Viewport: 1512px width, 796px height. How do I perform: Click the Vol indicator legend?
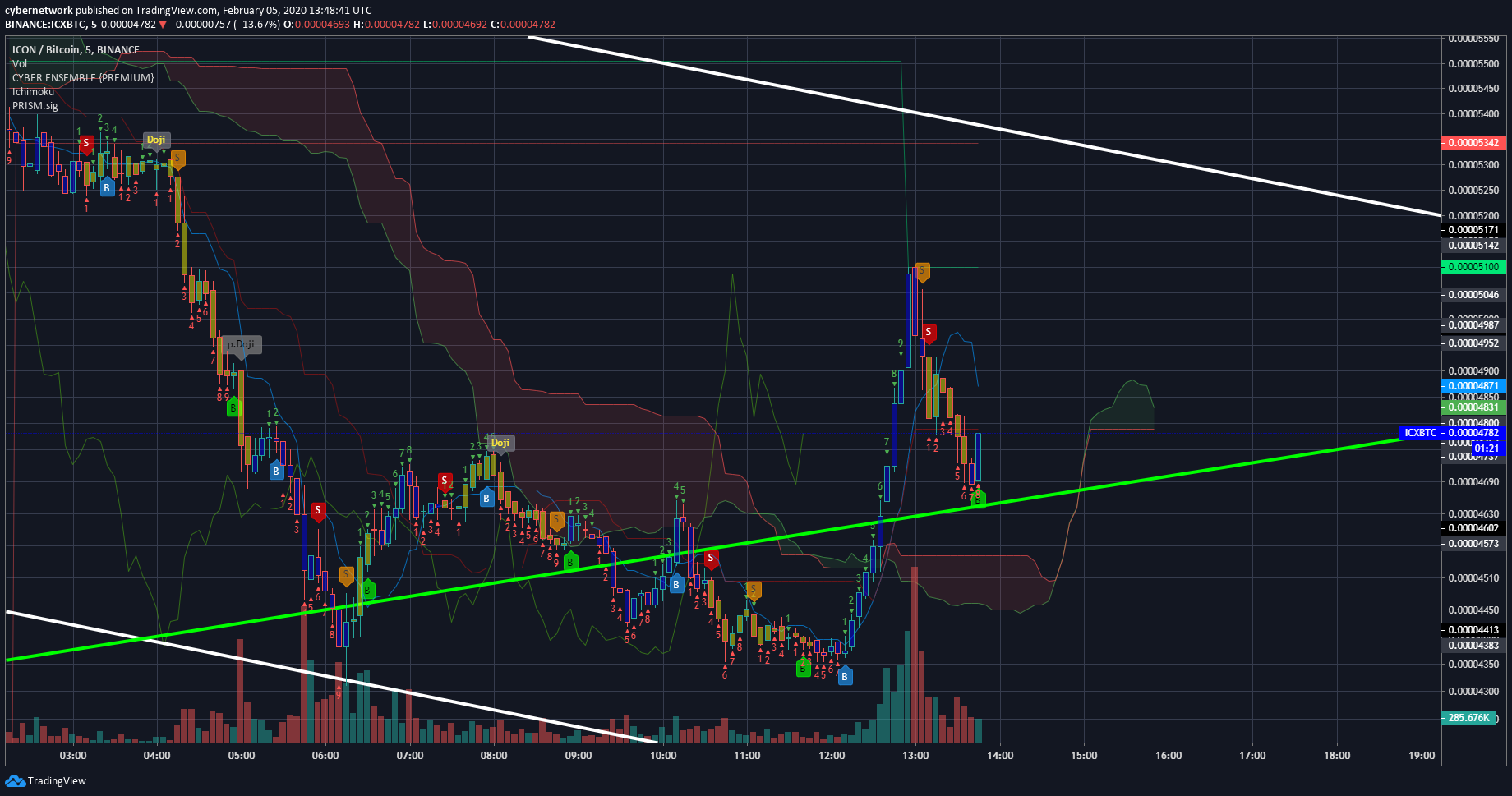click(20, 63)
